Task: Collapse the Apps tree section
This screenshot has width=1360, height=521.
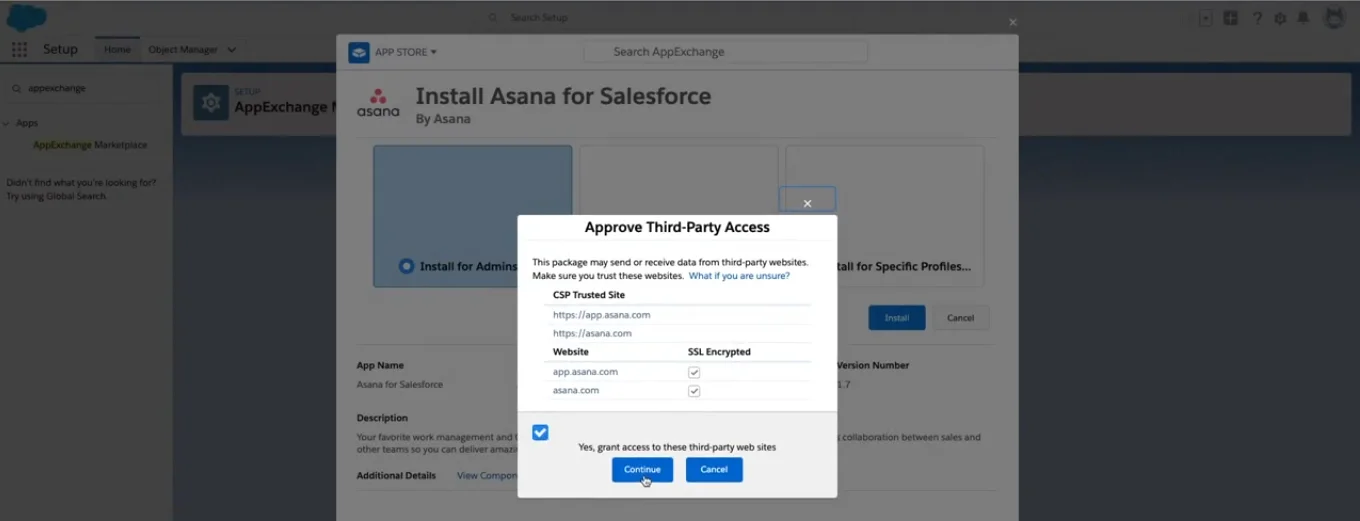Action: point(8,123)
